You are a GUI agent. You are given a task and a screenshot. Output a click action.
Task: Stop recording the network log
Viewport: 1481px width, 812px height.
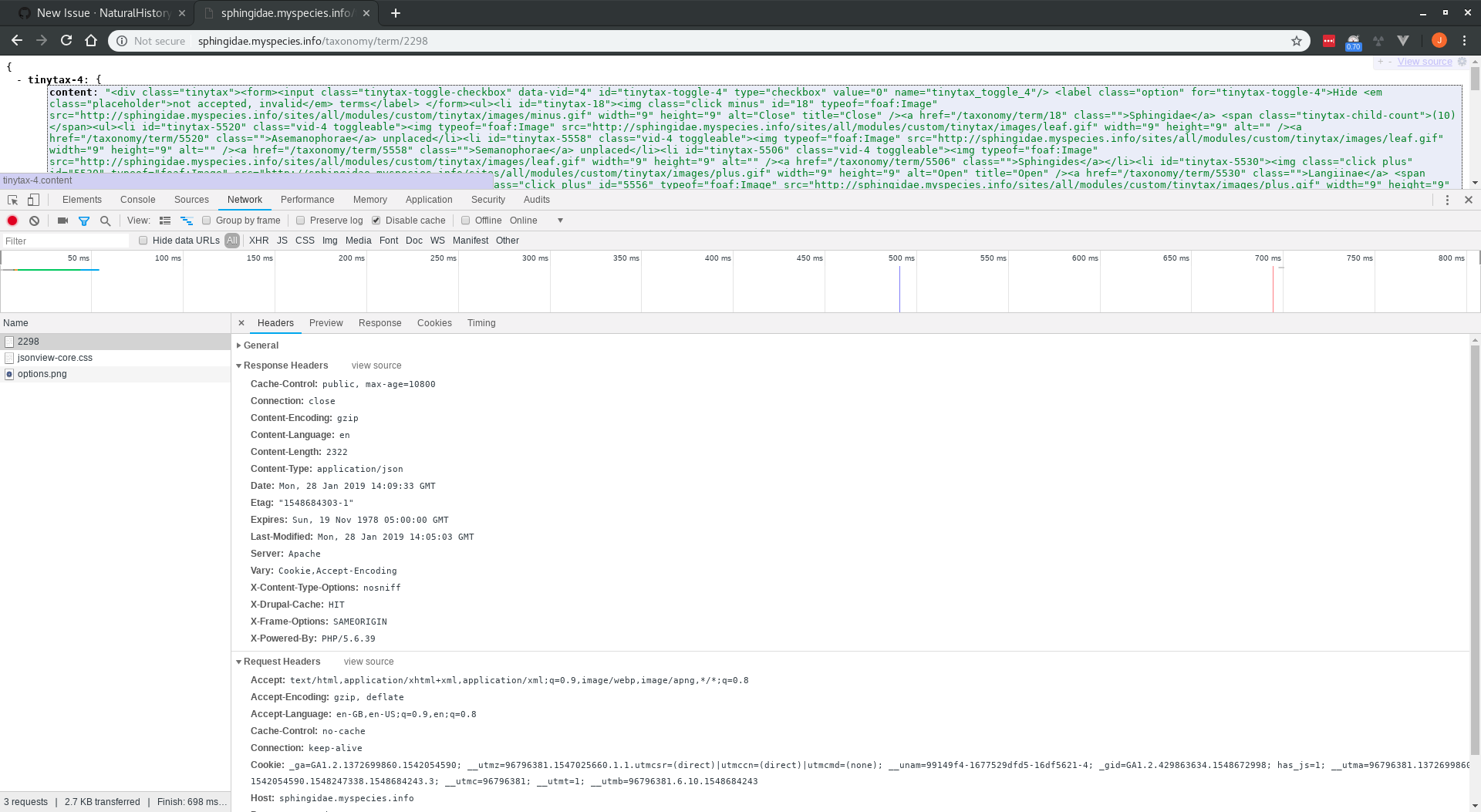(12, 221)
